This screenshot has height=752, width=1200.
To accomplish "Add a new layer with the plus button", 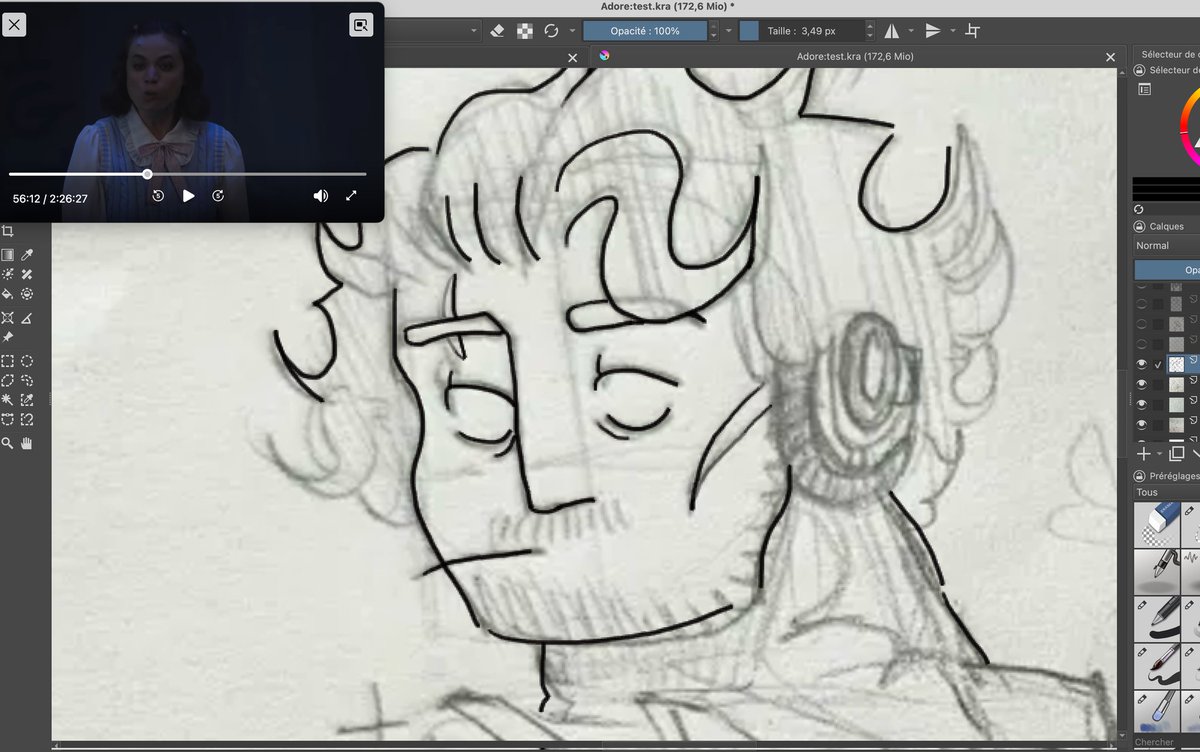I will 1144,454.
